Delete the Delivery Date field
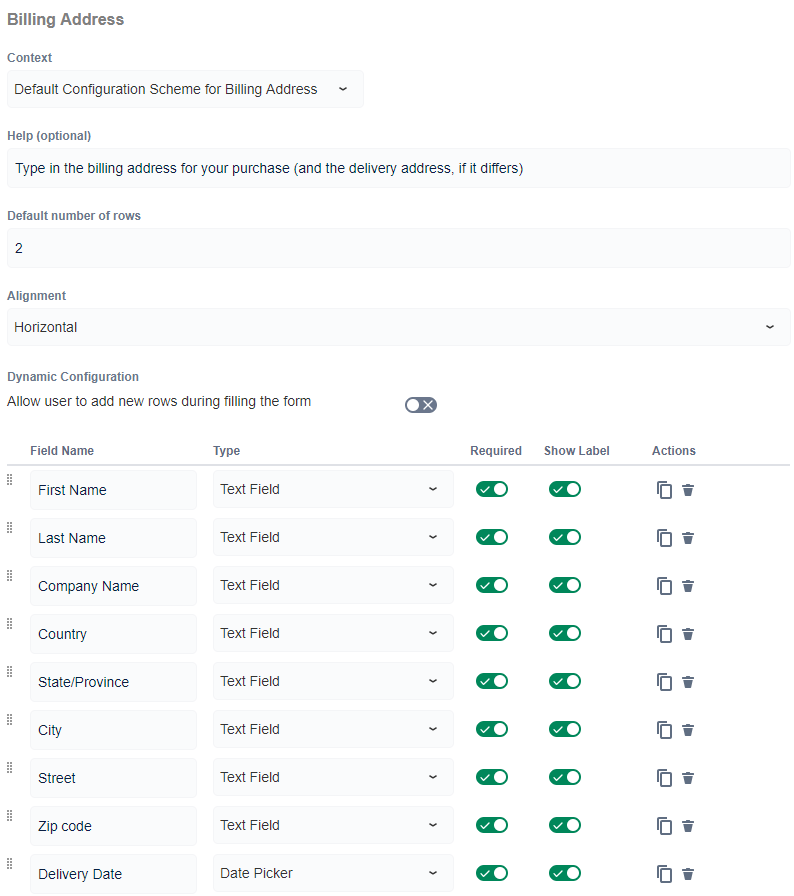 (x=688, y=873)
